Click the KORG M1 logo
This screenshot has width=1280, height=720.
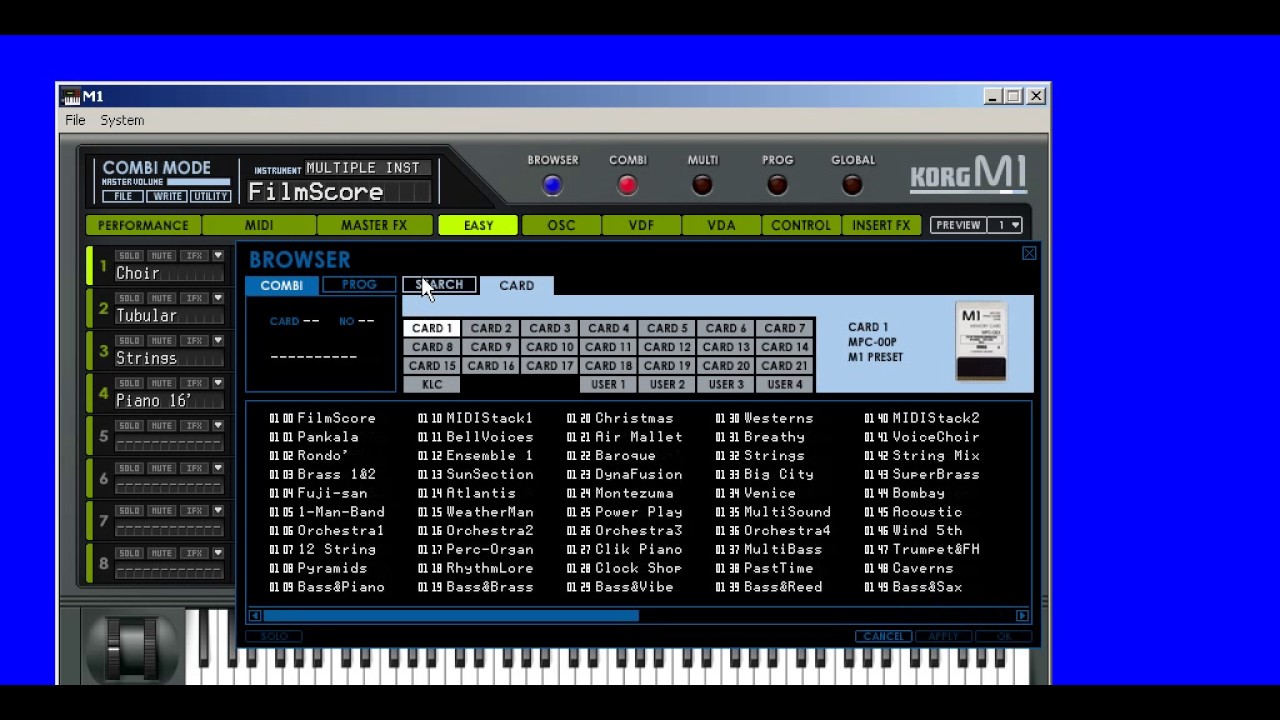(x=967, y=175)
